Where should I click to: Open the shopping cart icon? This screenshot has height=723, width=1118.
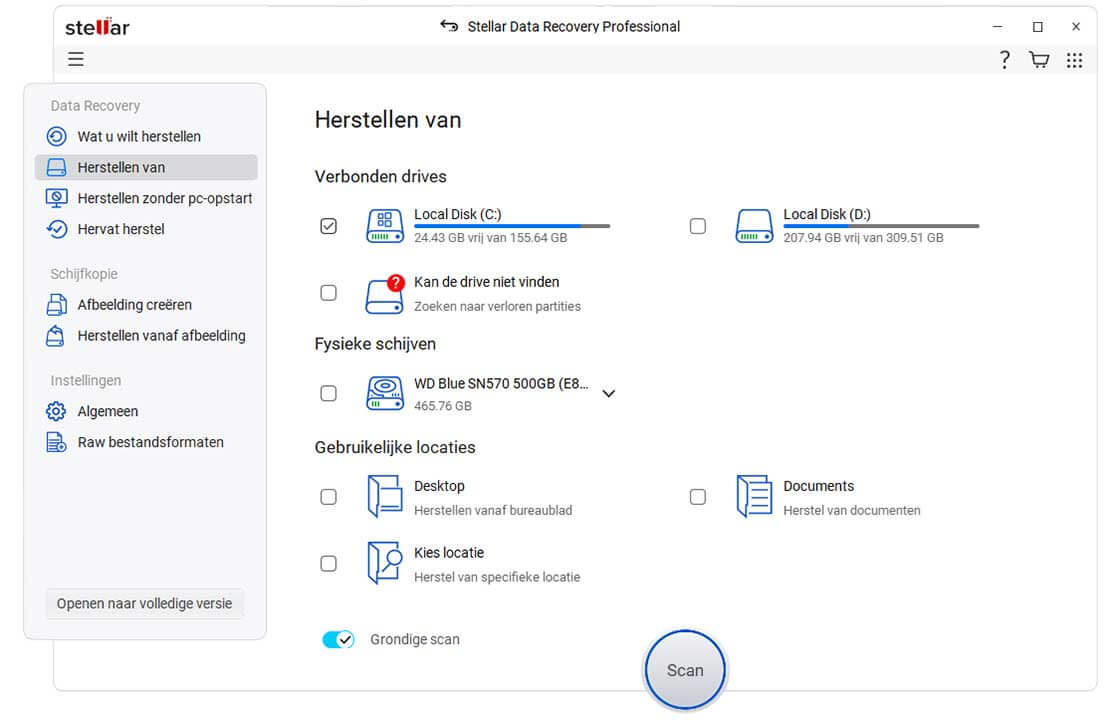click(1039, 60)
